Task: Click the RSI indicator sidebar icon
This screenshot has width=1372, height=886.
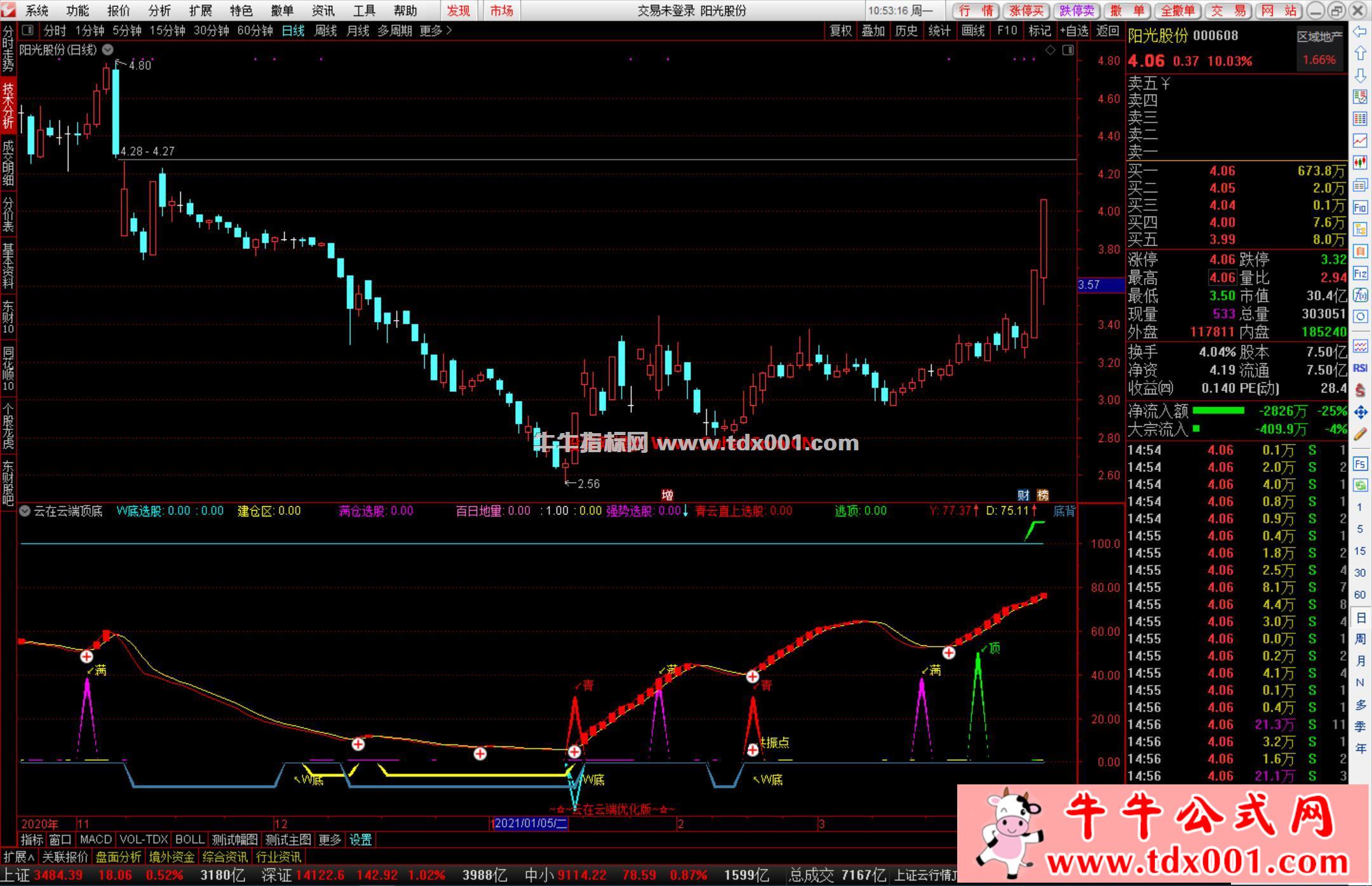Action: pos(1360,368)
